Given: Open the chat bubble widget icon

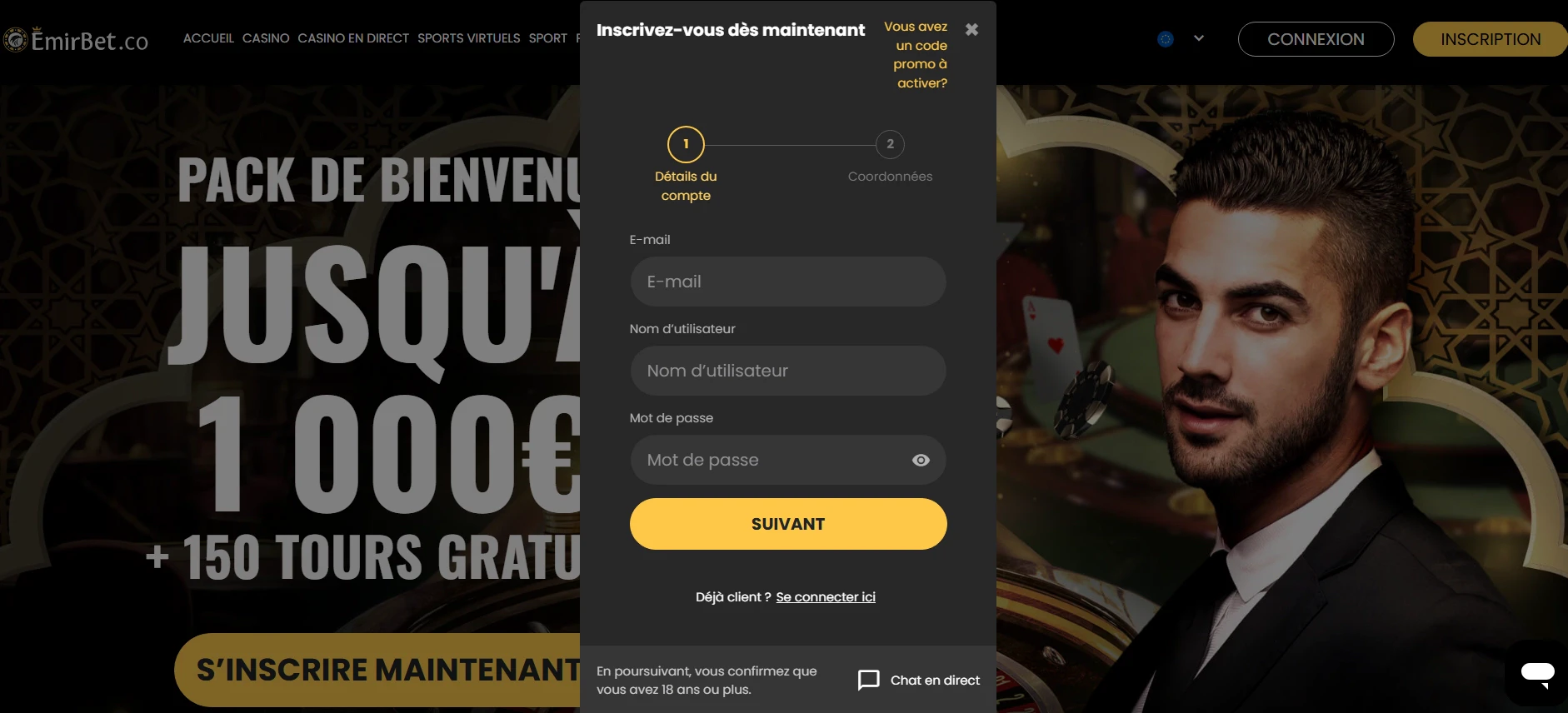Looking at the screenshot, I should tap(1537, 673).
